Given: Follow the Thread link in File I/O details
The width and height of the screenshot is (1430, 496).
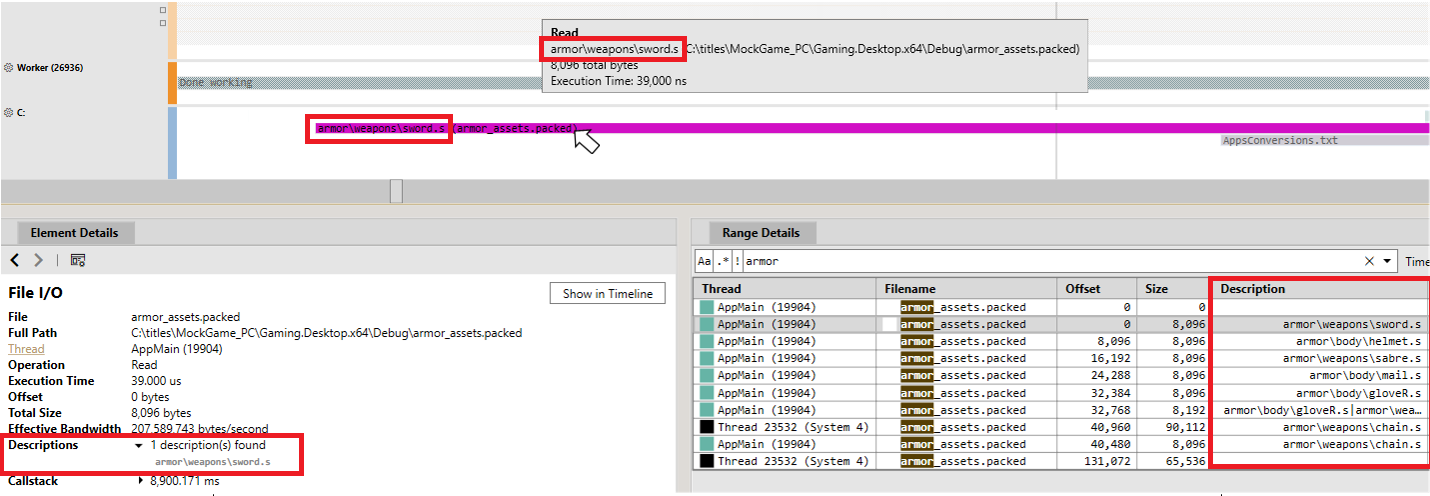Looking at the screenshot, I should [26, 349].
